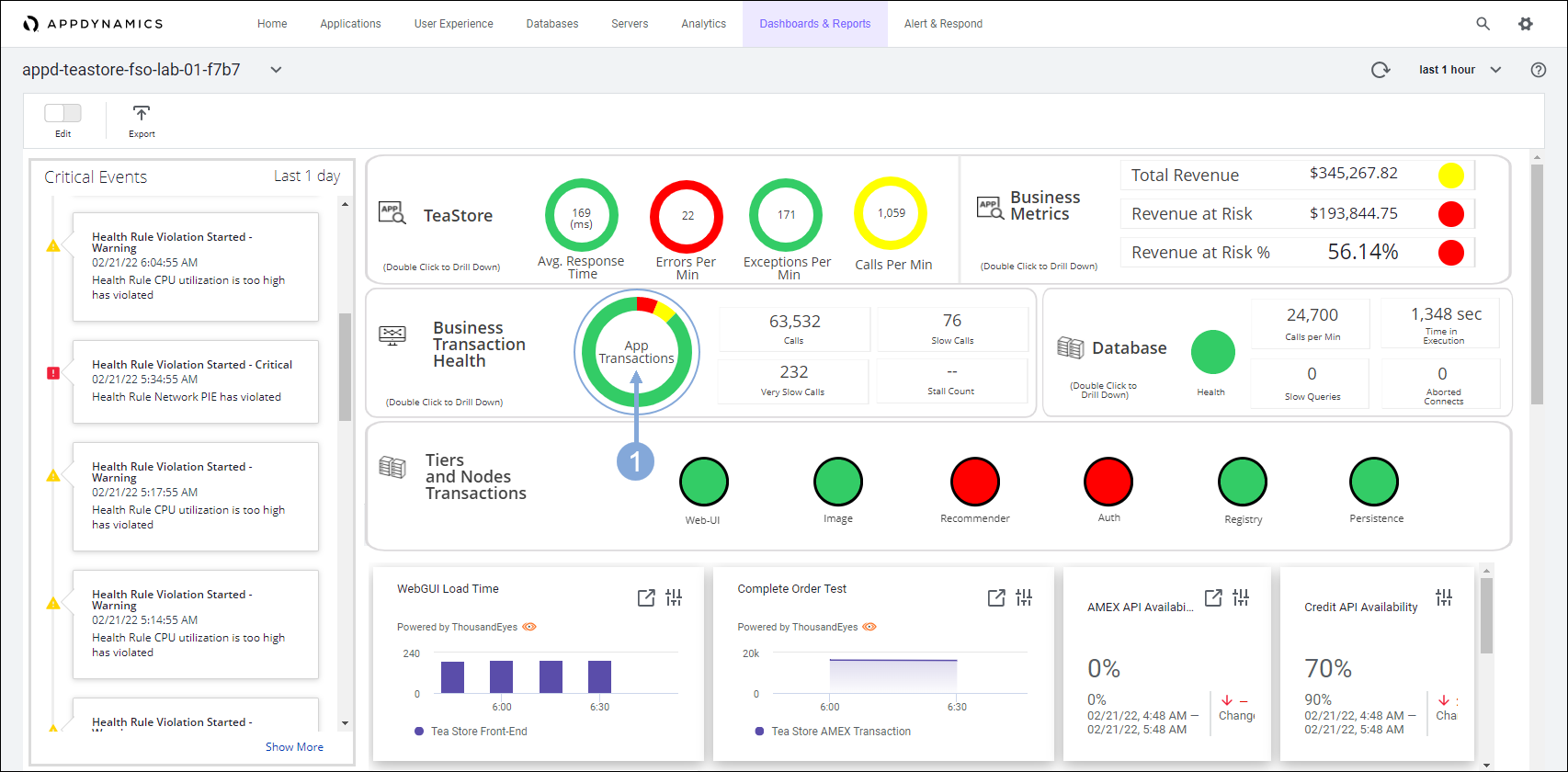Screen dimensions: 1568x772
Task: Click the App Transactions donut chart
Action: [636, 352]
